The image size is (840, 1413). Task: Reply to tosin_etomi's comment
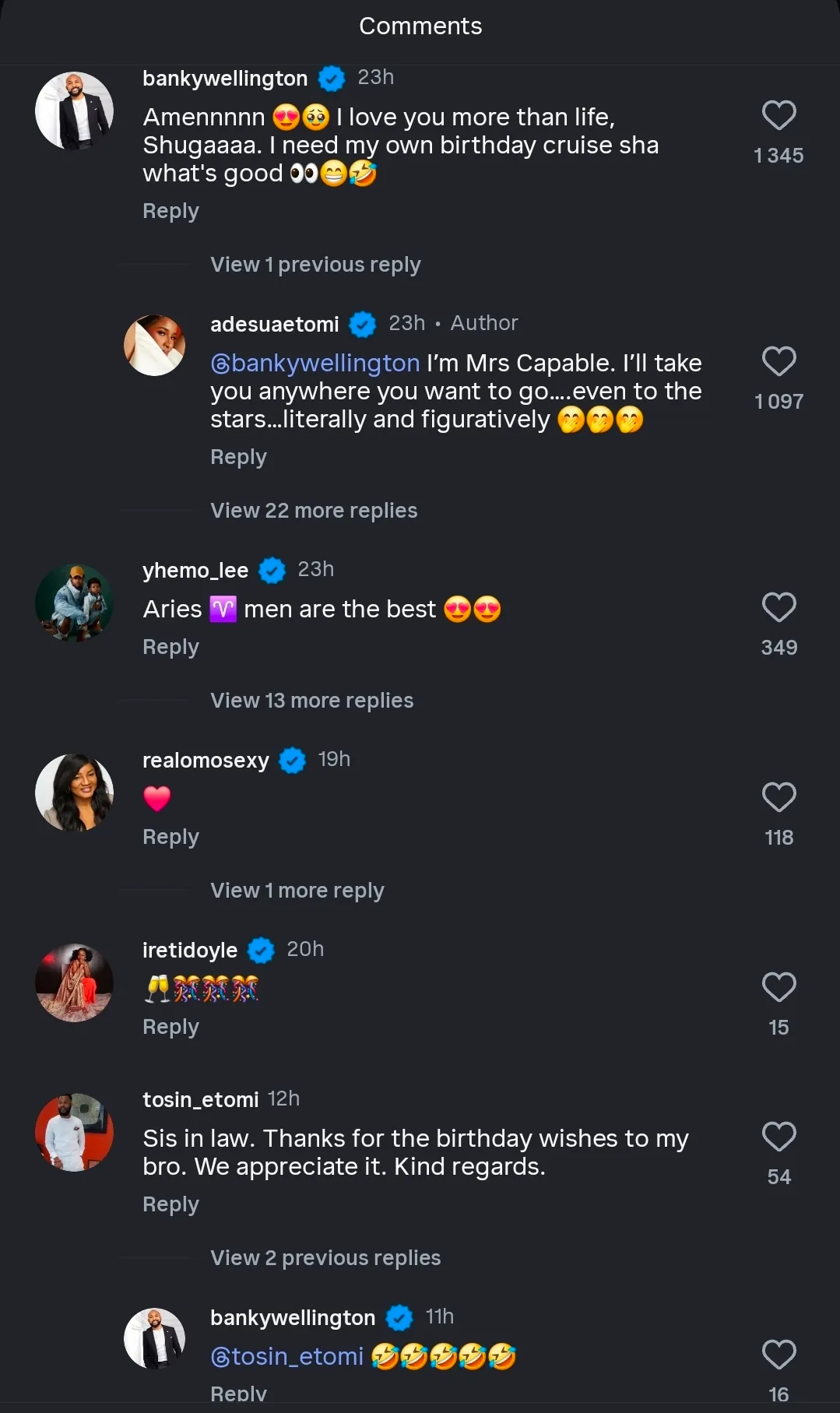[x=170, y=1204]
